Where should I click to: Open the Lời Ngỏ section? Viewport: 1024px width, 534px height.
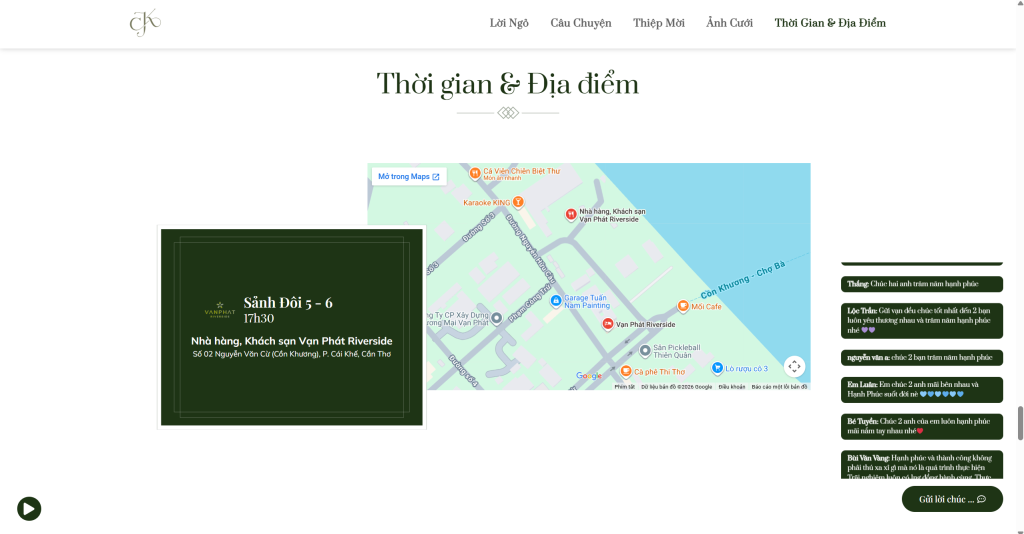[x=509, y=23]
